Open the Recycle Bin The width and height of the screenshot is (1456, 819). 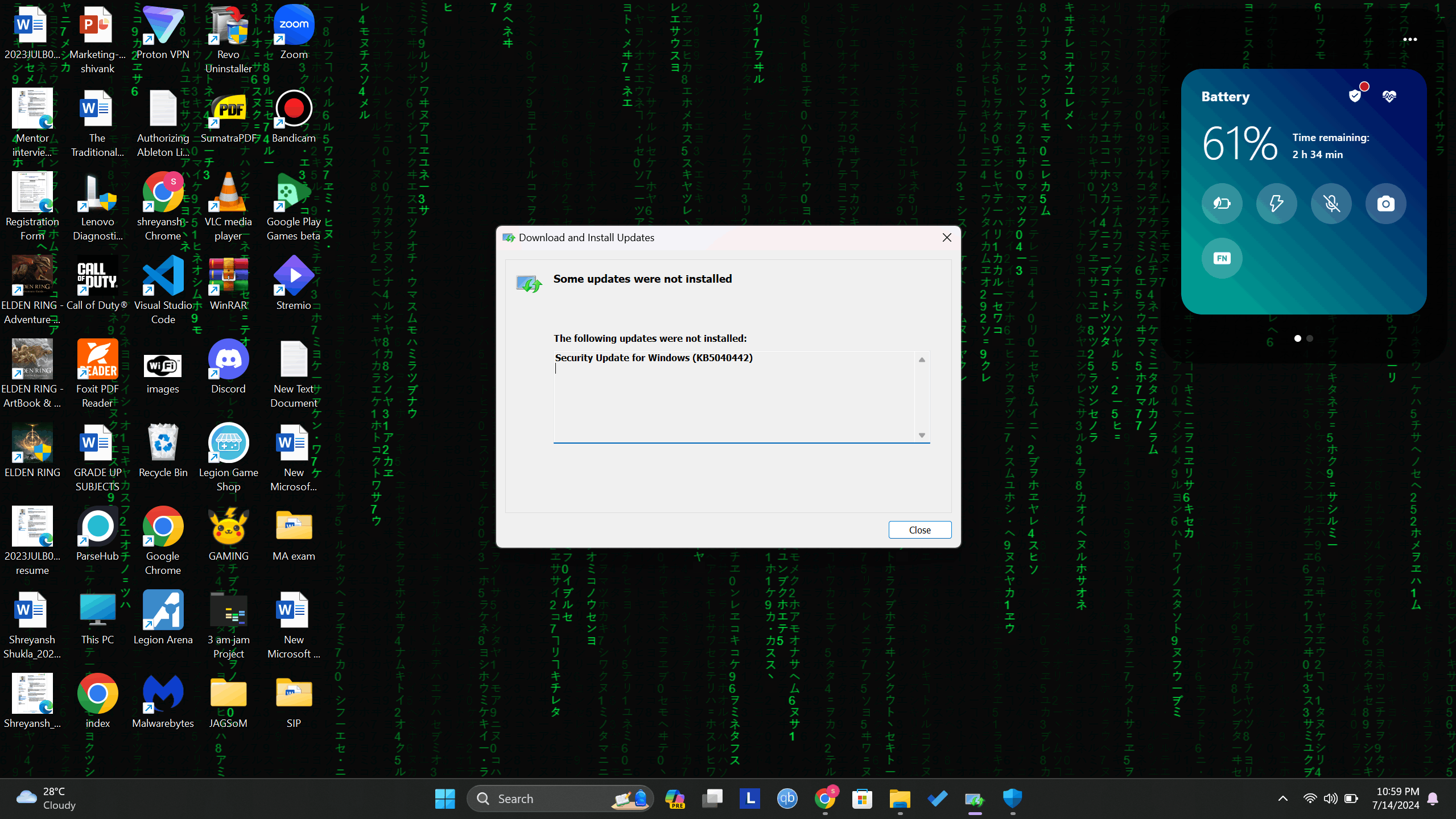(x=163, y=450)
